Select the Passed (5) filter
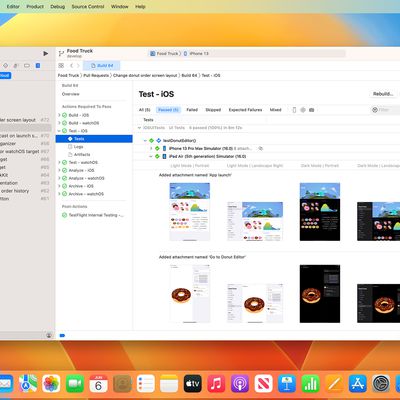 pyautogui.click(x=168, y=110)
